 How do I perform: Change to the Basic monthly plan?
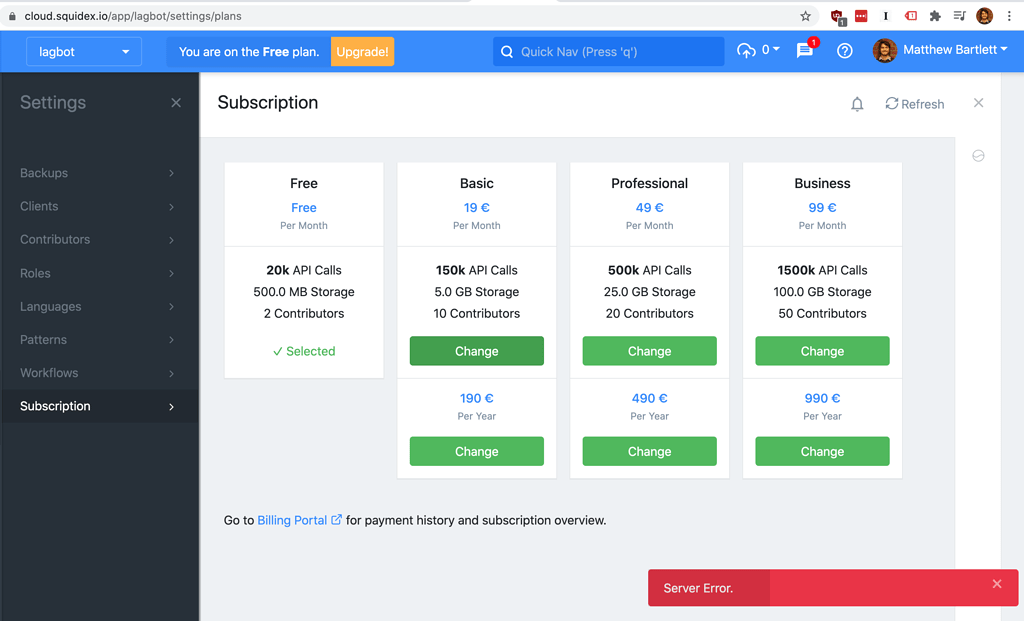tap(476, 351)
